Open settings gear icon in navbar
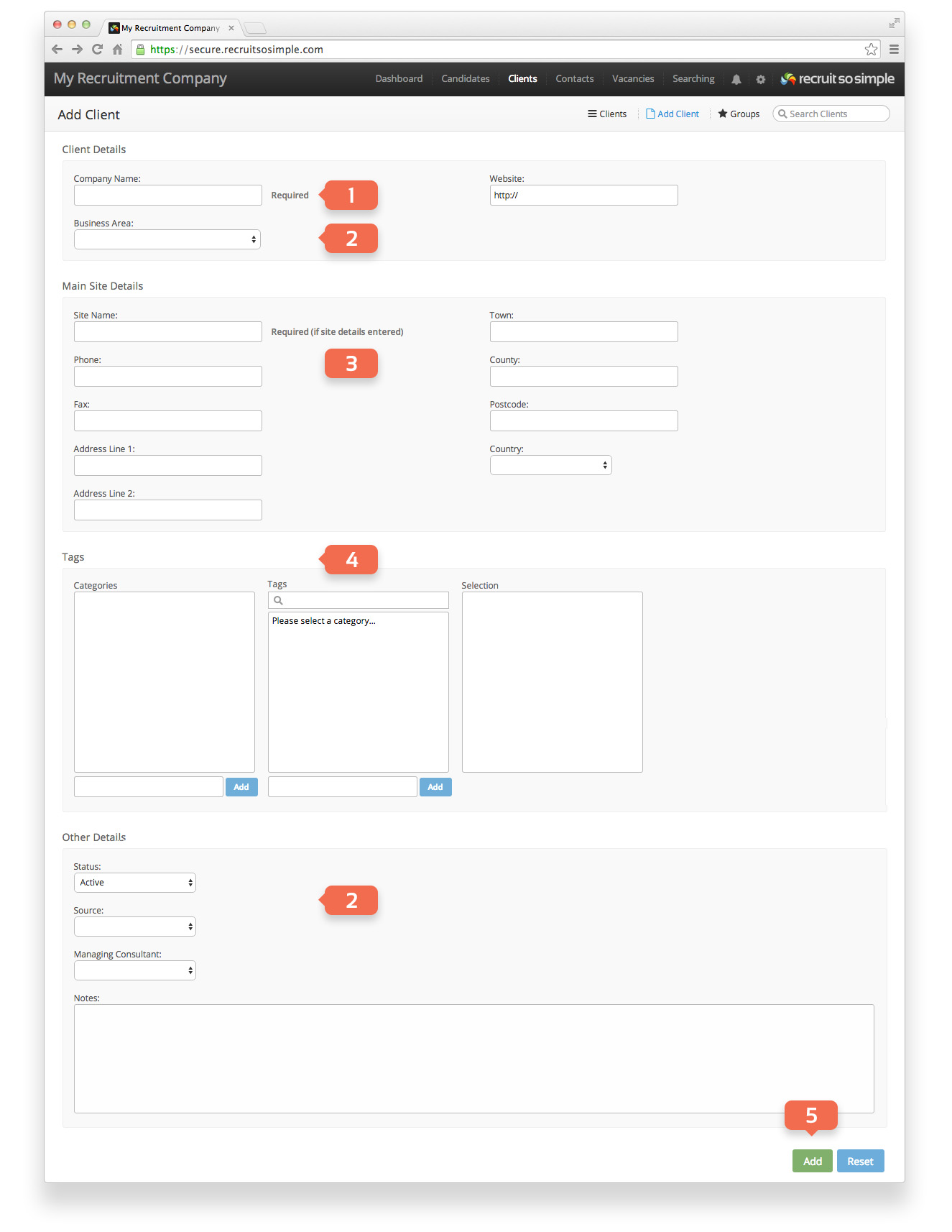Viewport: 952px width, 1232px height. 761,80
